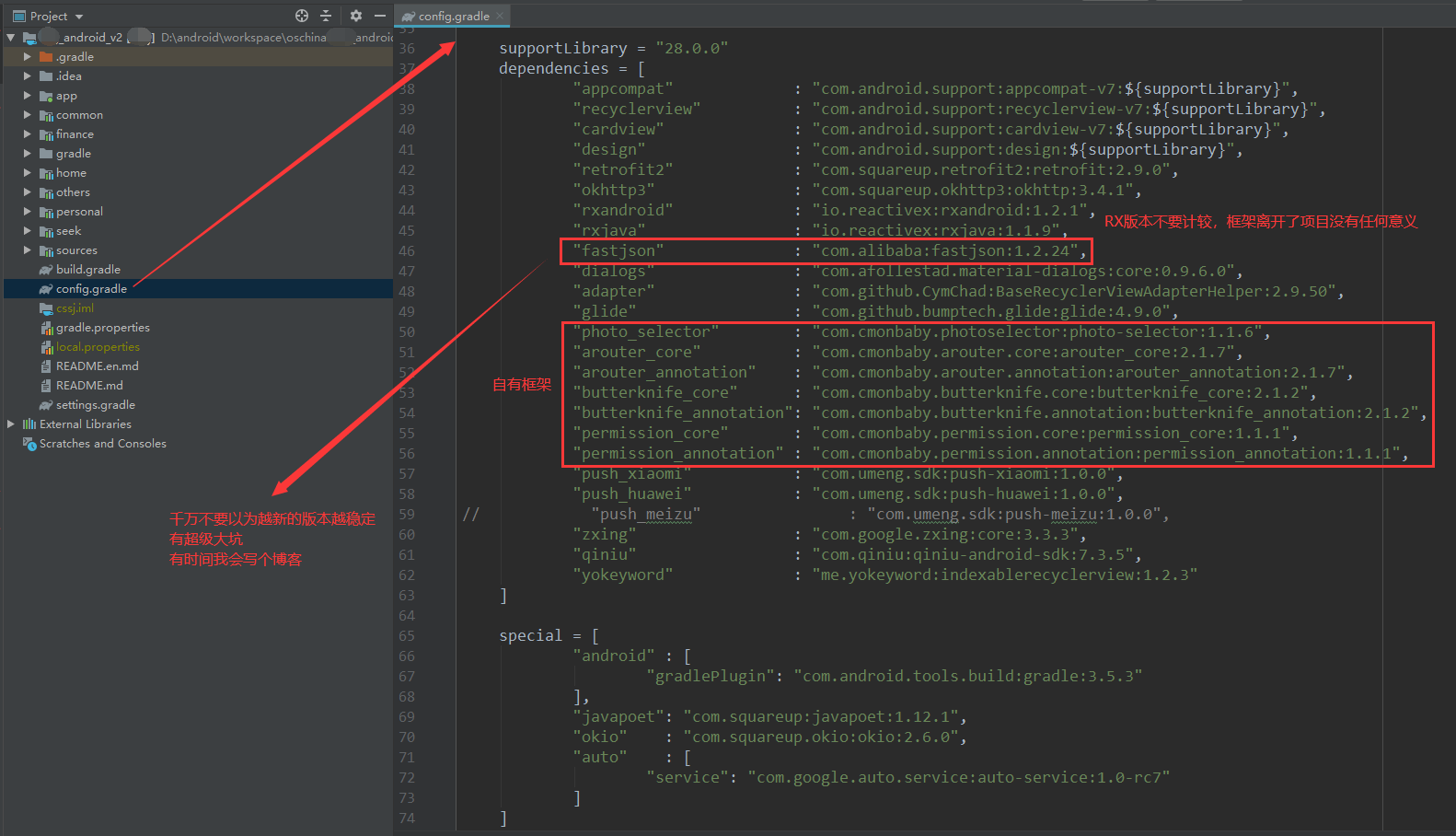Image resolution: width=1456 pixels, height=836 pixels.
Task: Click the "fastjson" key in the editor
Action: (x=618, y=250)
